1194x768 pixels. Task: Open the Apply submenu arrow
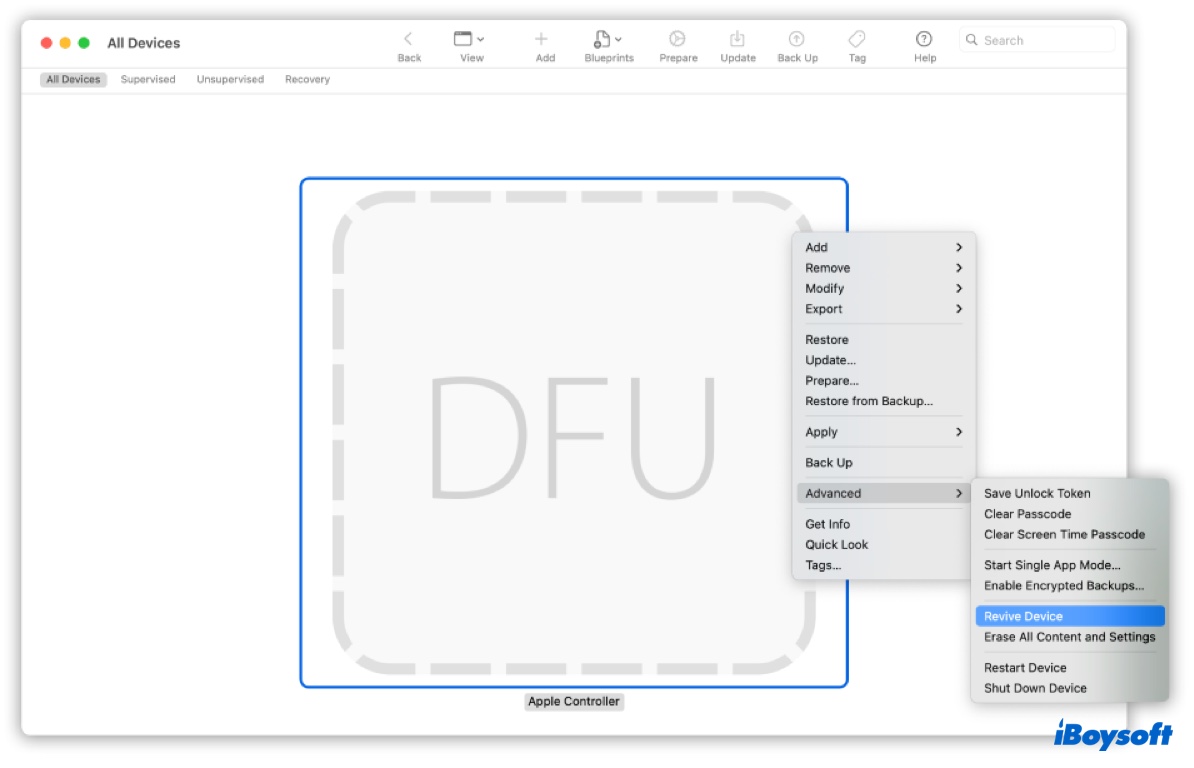pos(957,432)
